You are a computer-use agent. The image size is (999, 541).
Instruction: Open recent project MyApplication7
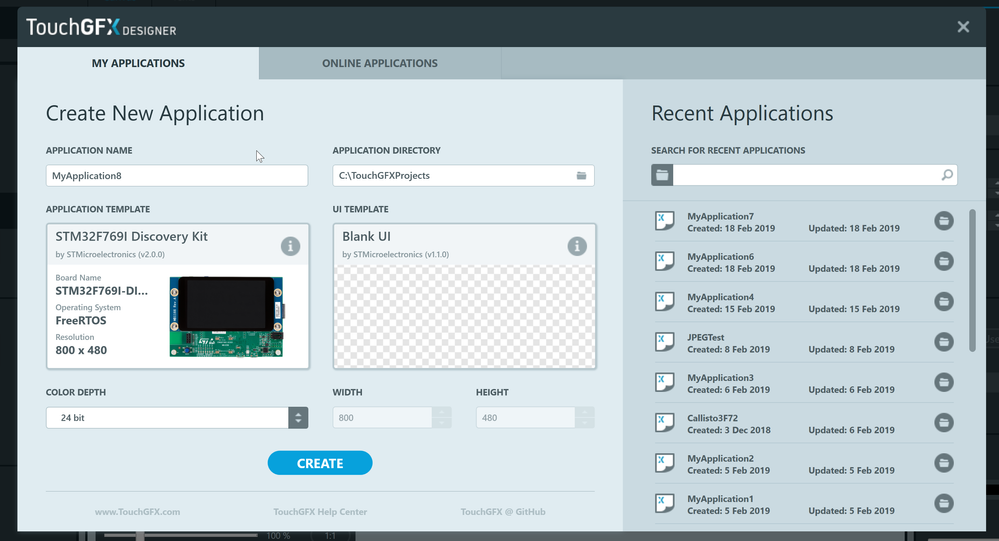pyautogui.click(x=804, y=222)
